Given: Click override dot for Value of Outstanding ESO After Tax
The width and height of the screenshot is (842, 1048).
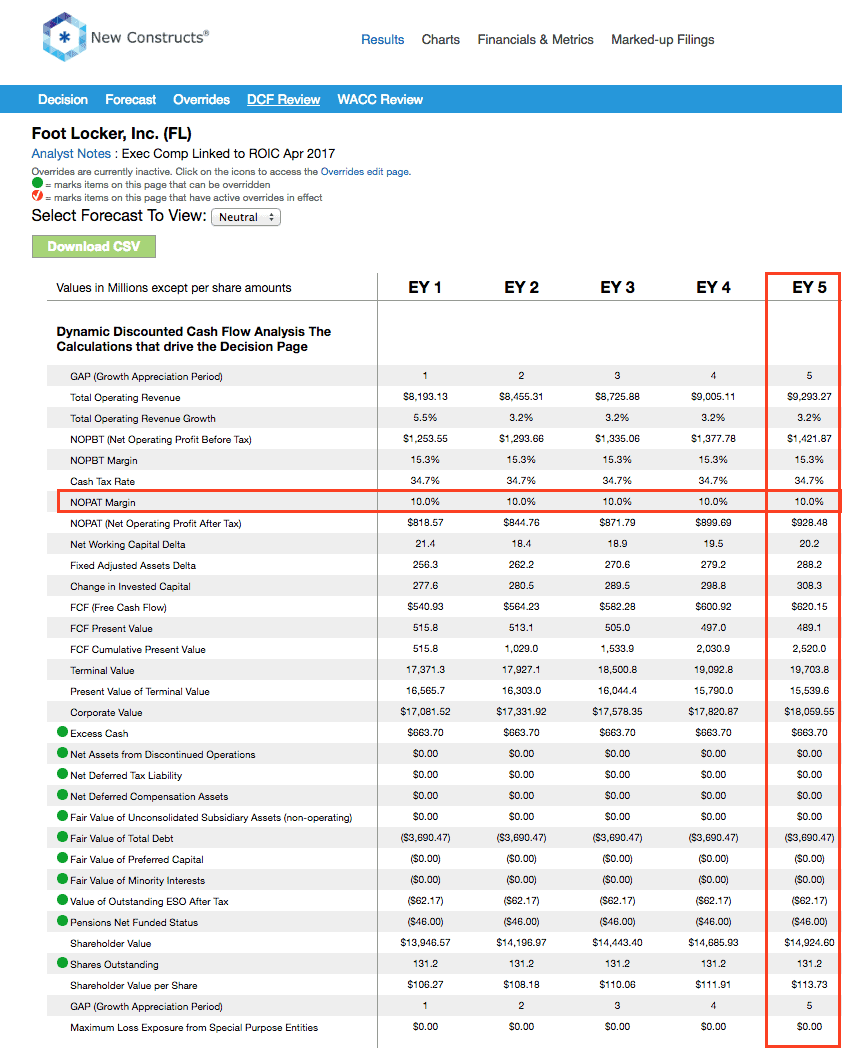Looking at the screenshot, I should point(63,901).
